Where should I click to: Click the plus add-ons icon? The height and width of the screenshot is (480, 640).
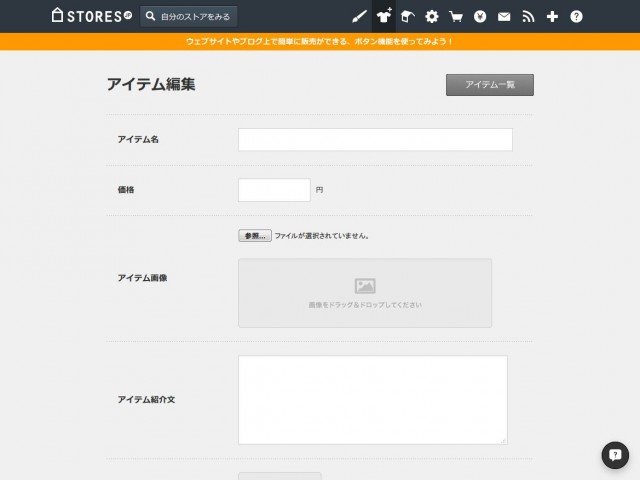552,16
